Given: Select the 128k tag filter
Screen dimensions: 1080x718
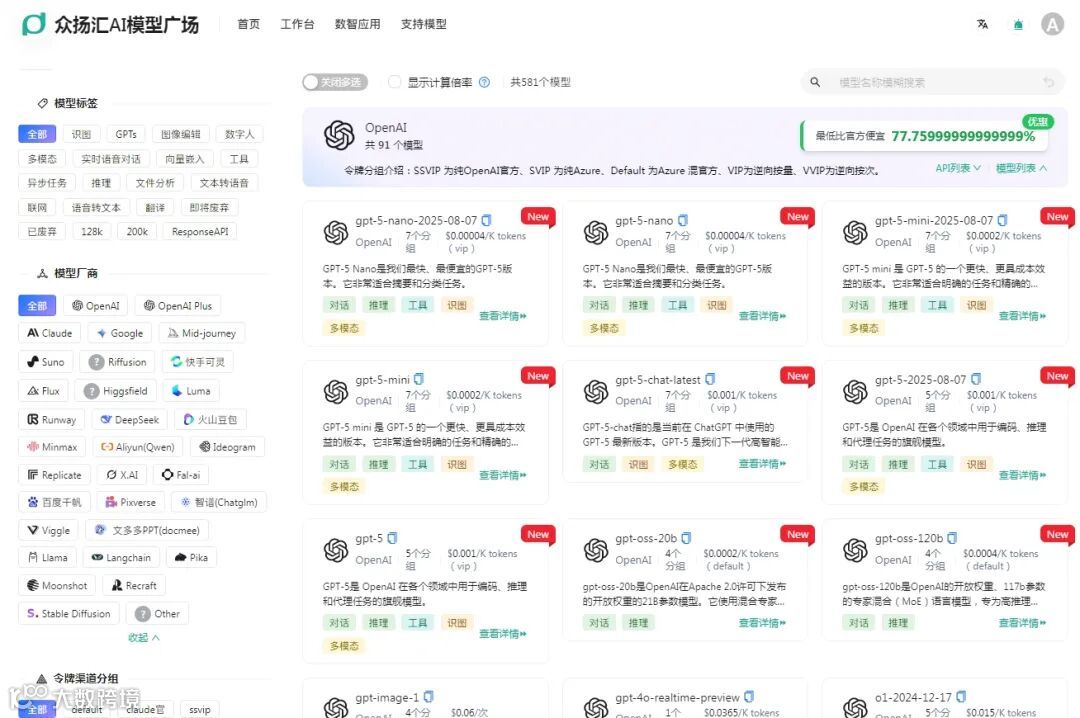Looking at the screenshot, I should click(92, 232).
